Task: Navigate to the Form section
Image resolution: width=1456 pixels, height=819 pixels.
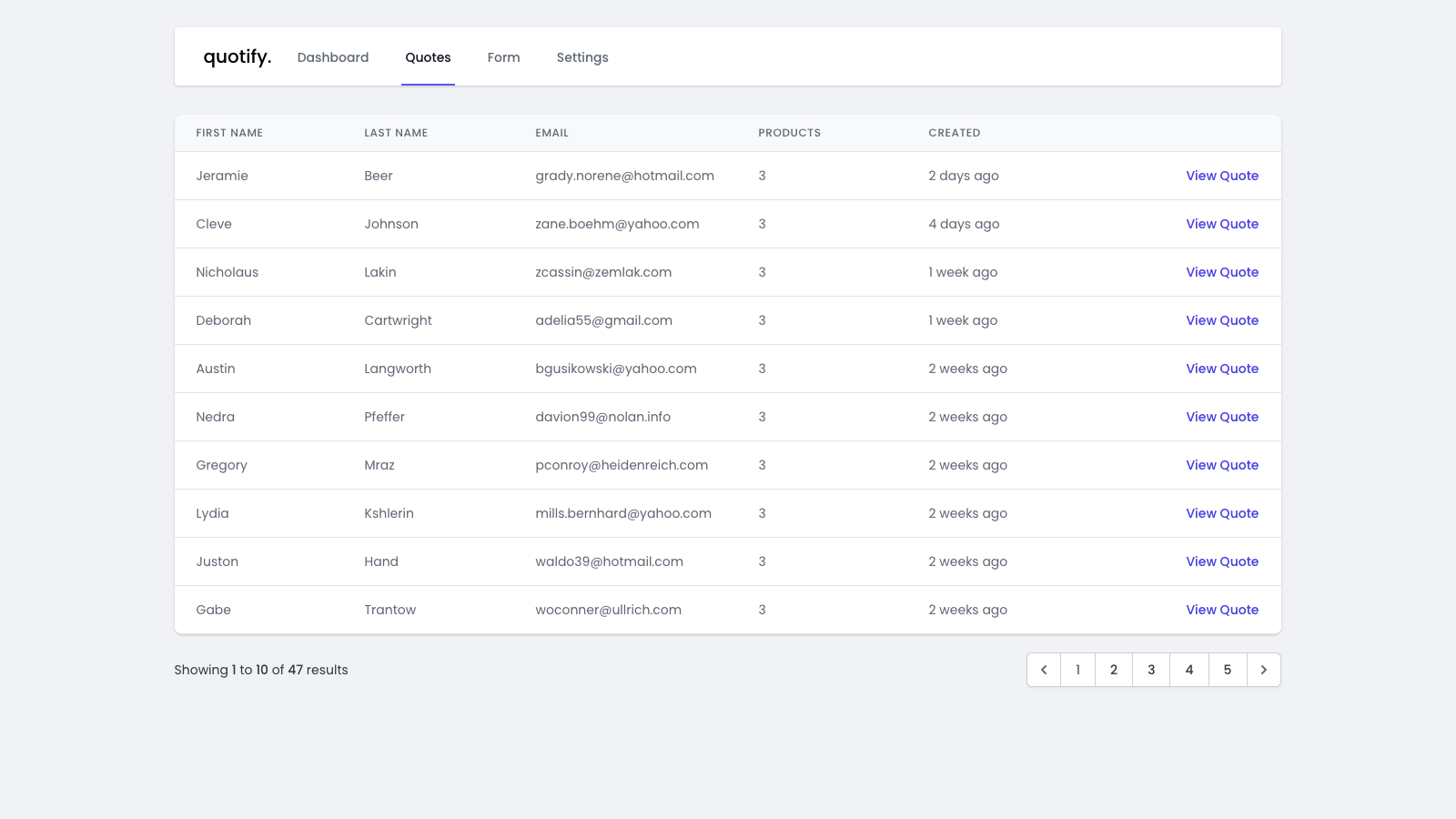Action: 503,57
